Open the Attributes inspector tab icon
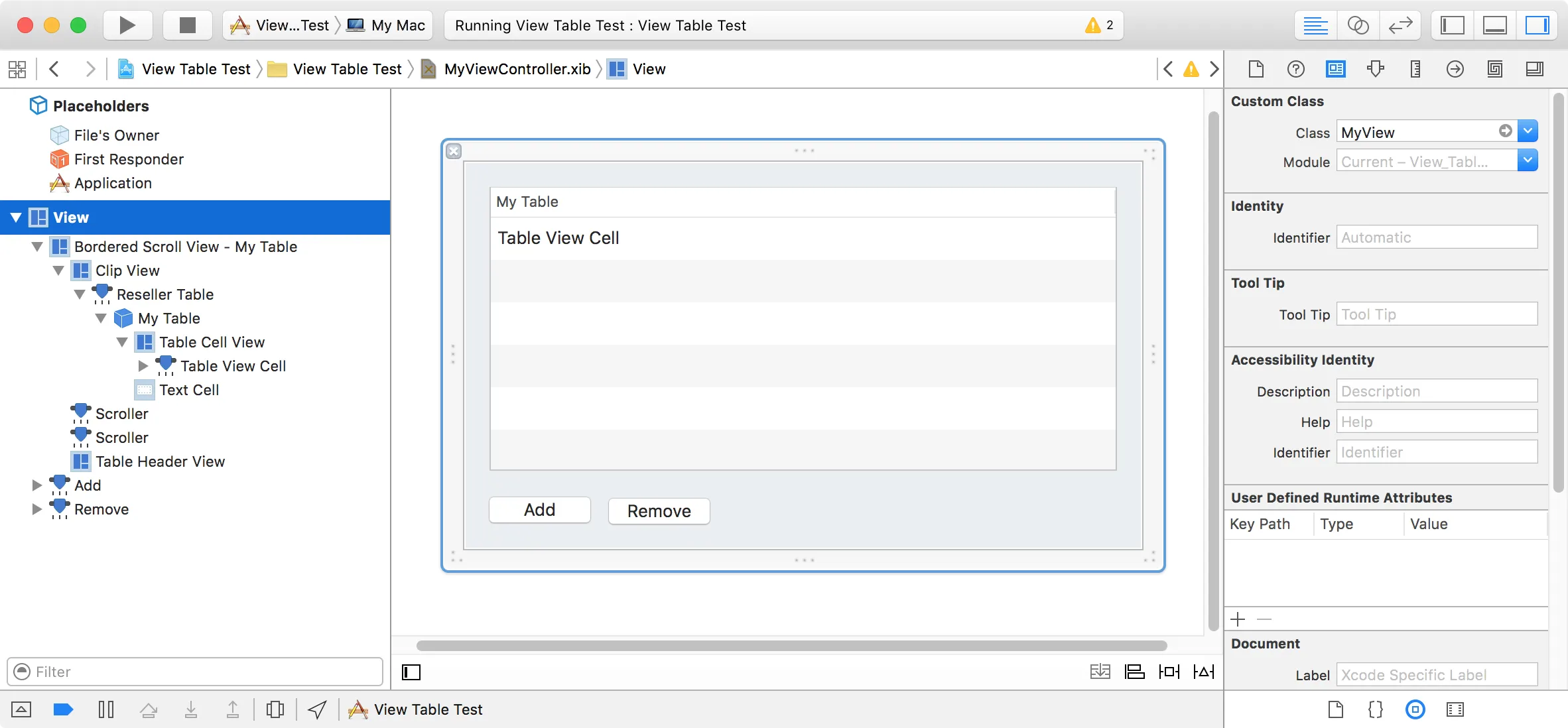The height and width of the screenshot is (728, 1568). tap(1375, 69)
